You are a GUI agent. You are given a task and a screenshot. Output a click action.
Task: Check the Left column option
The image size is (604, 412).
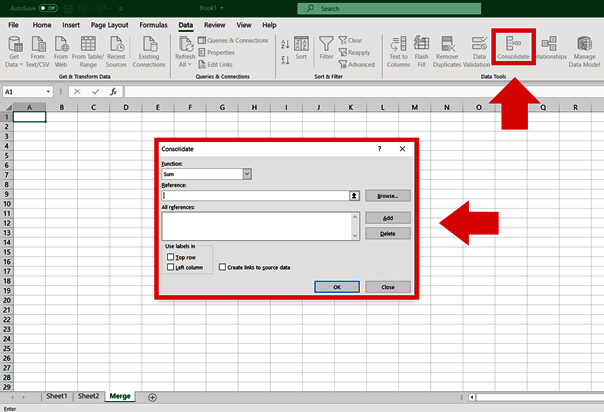coord(171,267)
